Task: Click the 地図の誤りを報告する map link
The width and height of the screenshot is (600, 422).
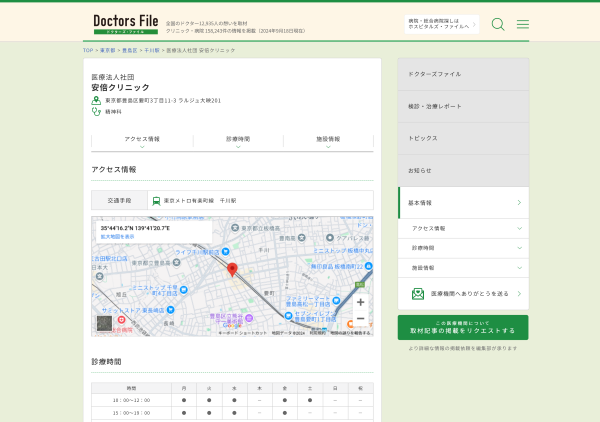Action: [x=351, y=333]
